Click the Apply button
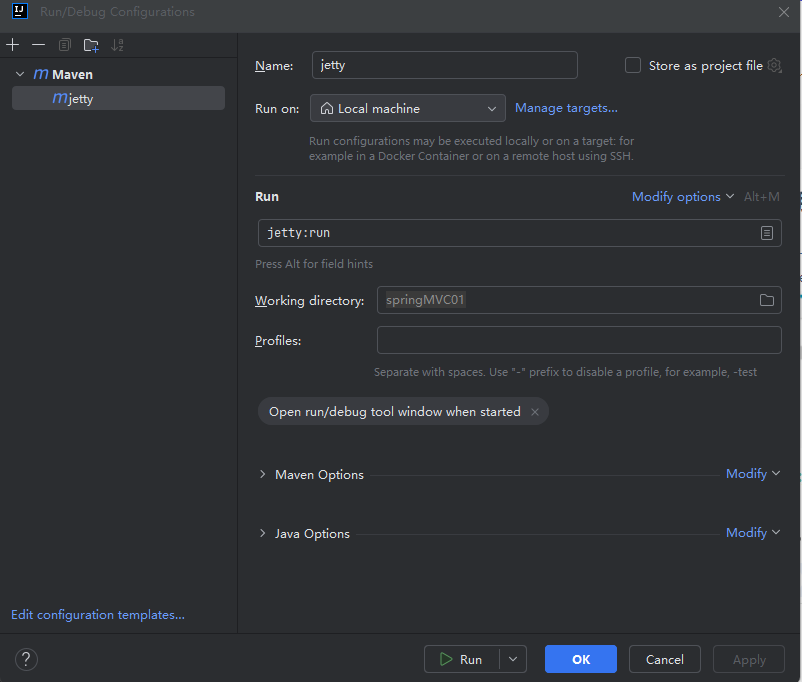This screenshot has height=682, width=802. [x=749, y=659]
